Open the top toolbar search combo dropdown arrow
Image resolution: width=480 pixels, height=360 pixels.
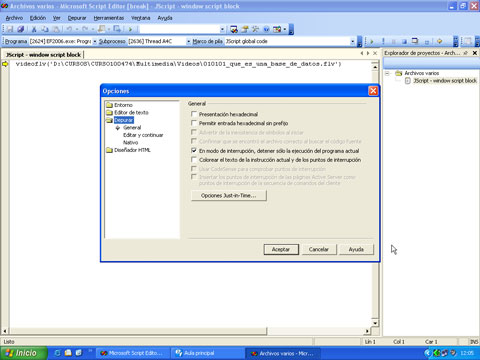(222, 29)
